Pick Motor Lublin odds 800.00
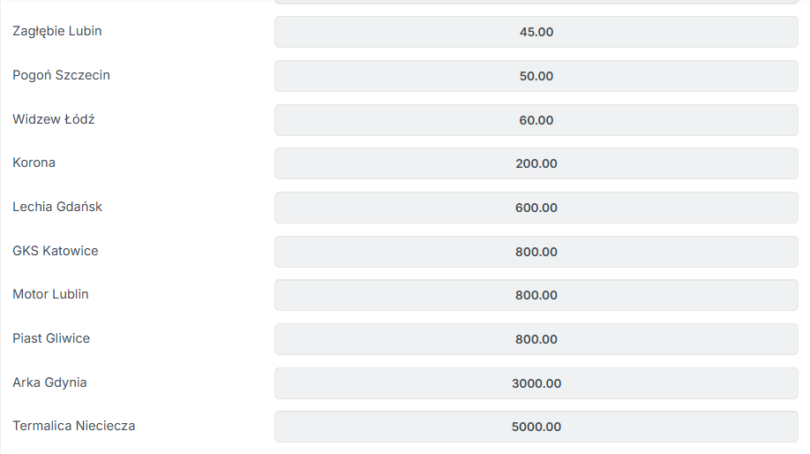810x454 pixels. (536, 295)
